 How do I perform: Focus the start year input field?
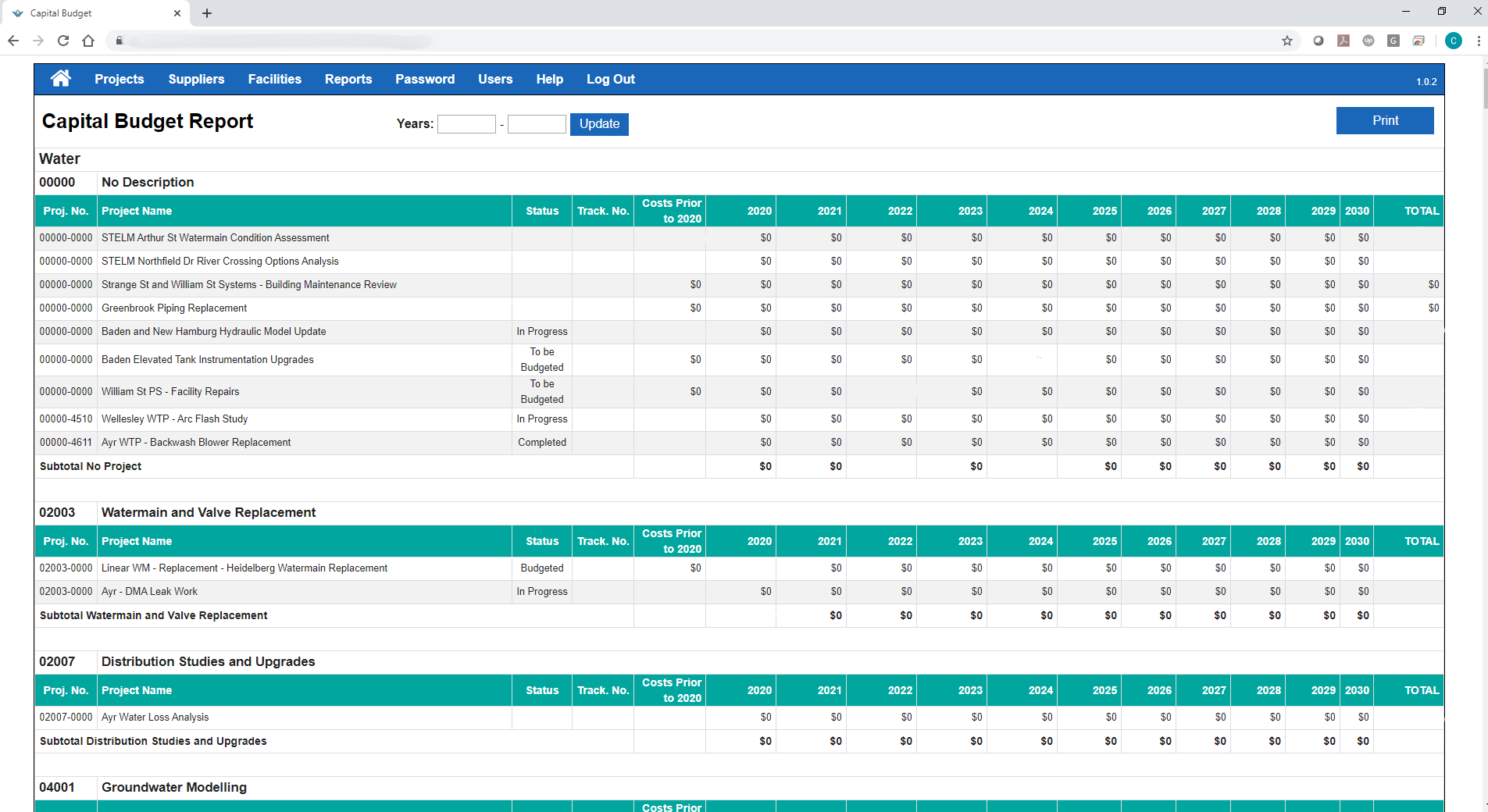pyautogui.click(x=466, y=124)
